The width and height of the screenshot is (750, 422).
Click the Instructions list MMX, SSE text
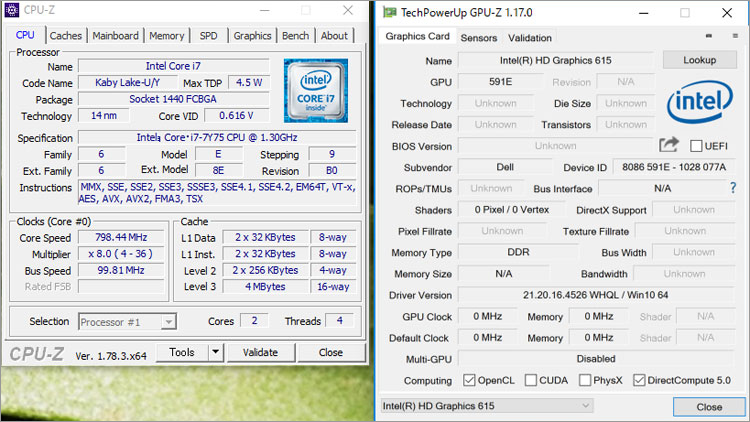pos(217,193)
